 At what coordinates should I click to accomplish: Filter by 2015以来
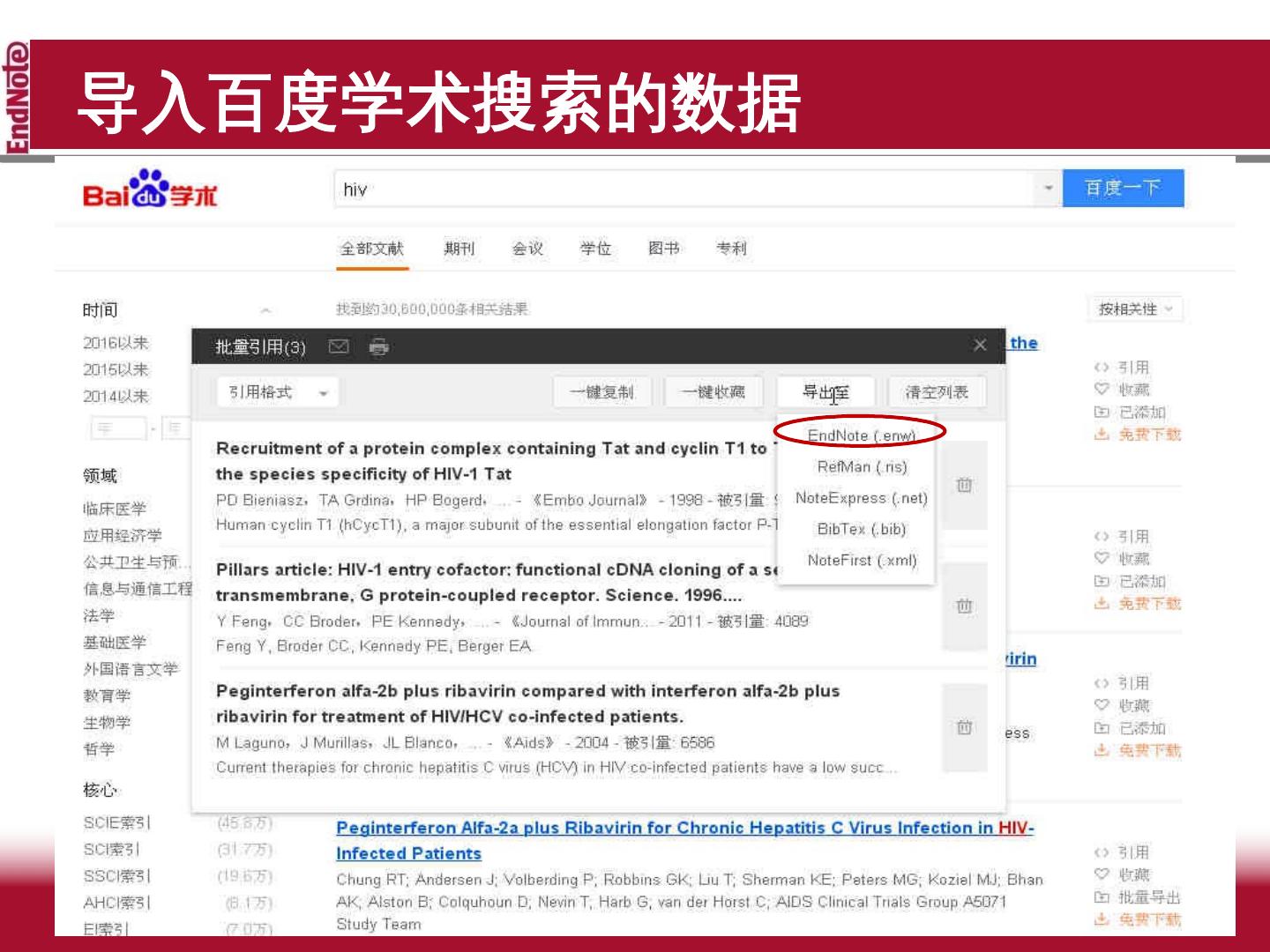116,369
